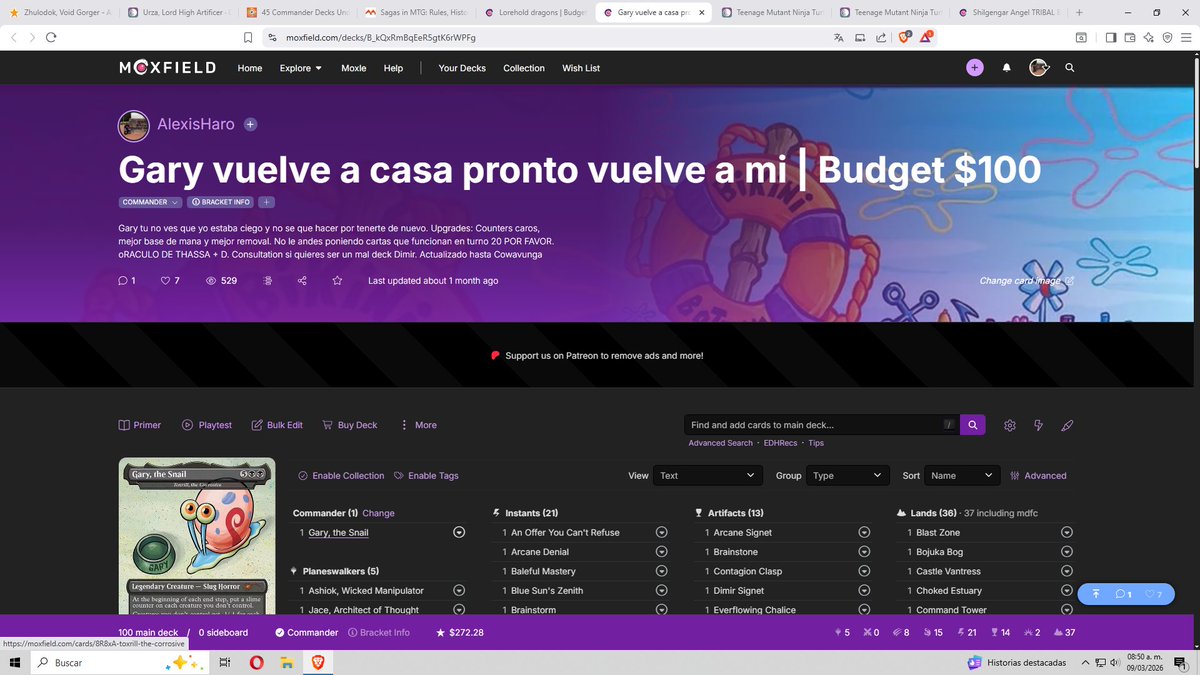Open Advanced Search link under search box
This screenshot has height=675, width=1200.
click(720, 443)
